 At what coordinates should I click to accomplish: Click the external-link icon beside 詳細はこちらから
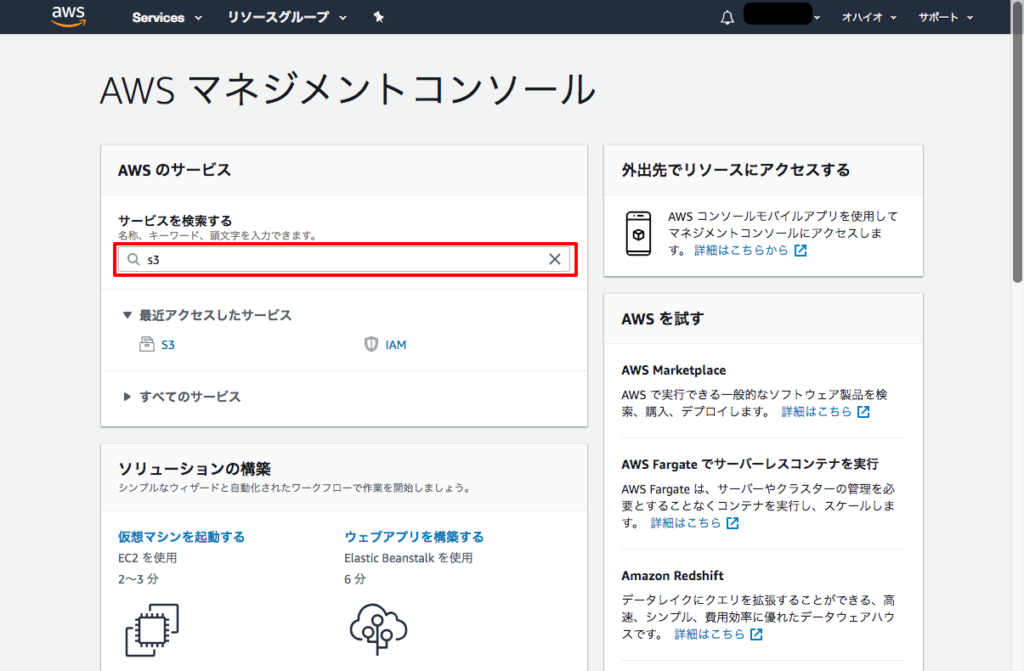coord(801,250)
